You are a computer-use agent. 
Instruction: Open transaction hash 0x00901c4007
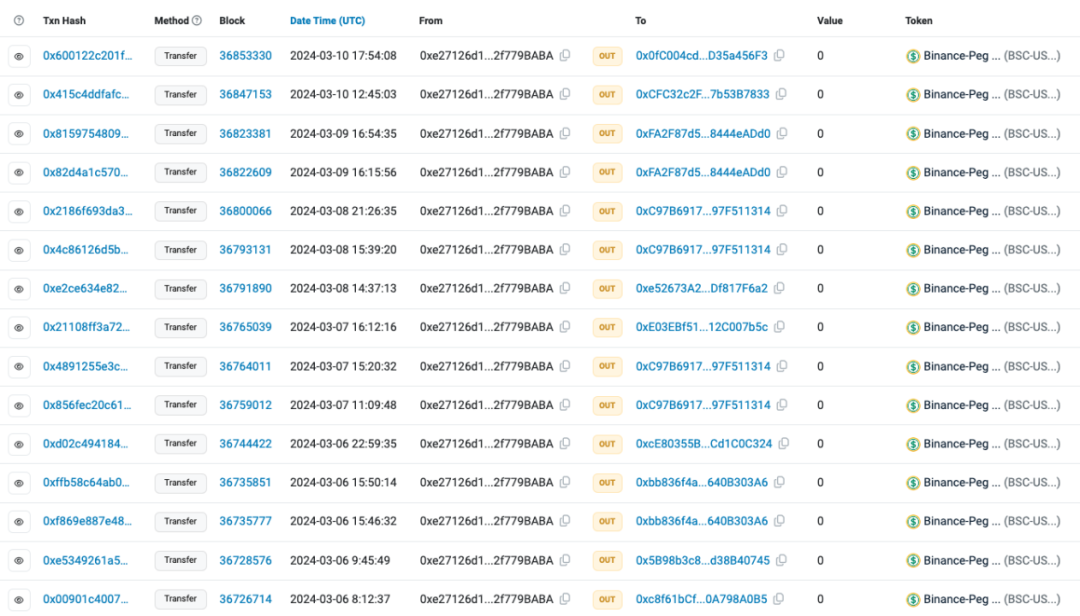click(86, 600)
